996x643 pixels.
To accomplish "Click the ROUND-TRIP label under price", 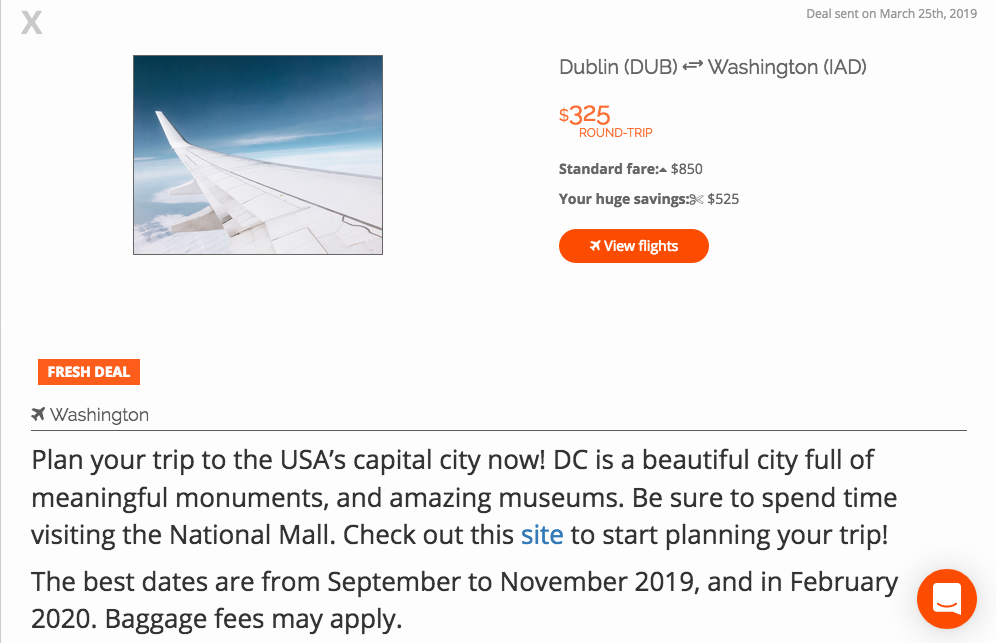I will (616, 133).
